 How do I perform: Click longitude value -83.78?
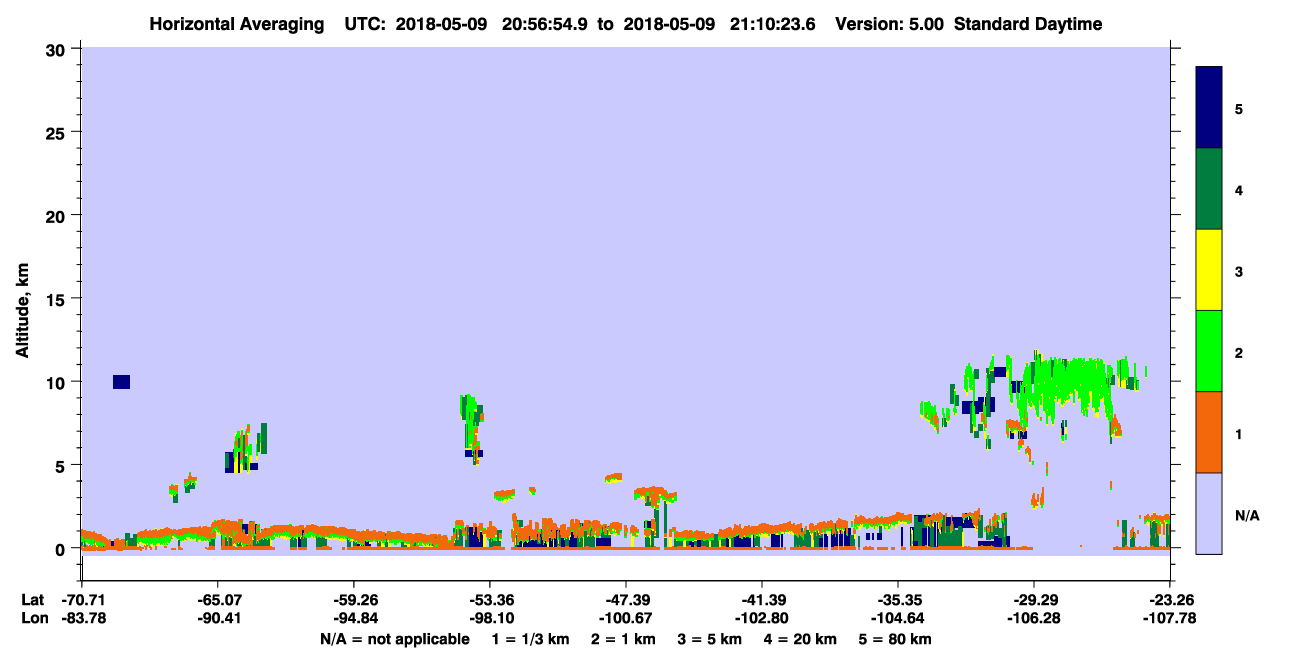pos(82,618)
